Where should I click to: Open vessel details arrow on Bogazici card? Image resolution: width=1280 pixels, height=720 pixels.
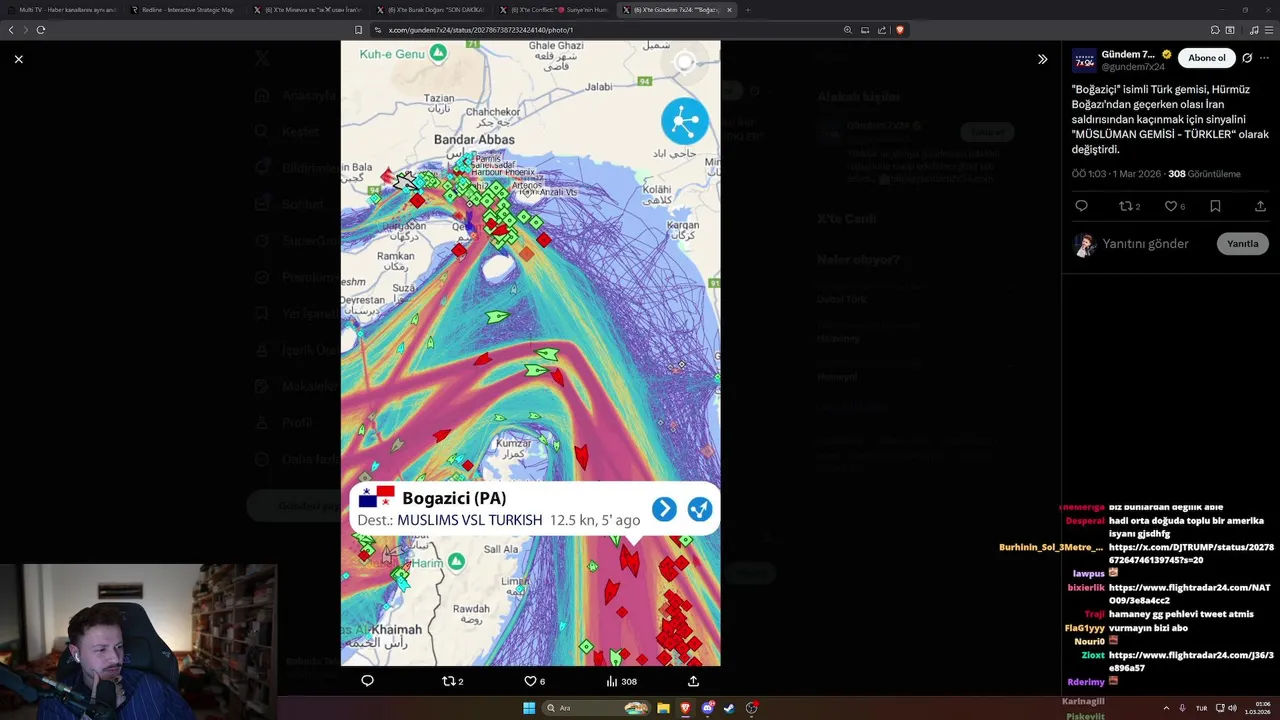(x=664, y=509)
